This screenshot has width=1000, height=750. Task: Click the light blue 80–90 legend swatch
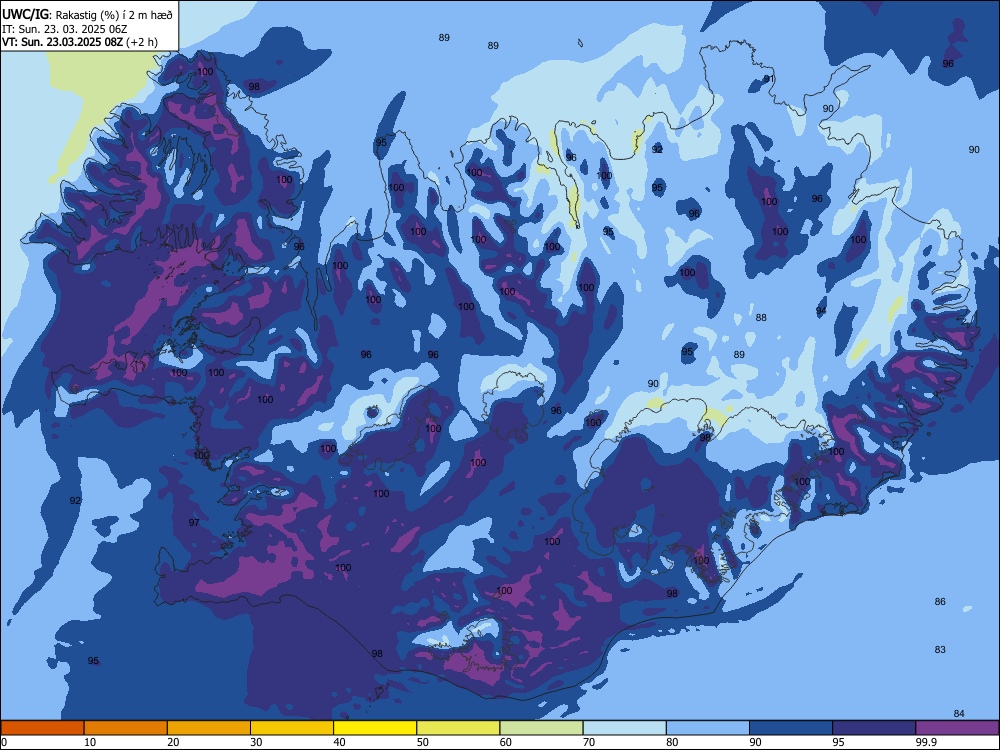pyautogui.click(x=708, y=728)
